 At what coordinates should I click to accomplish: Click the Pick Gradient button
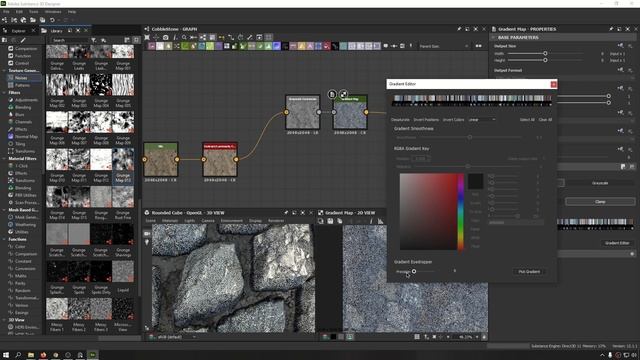point(529,271)
